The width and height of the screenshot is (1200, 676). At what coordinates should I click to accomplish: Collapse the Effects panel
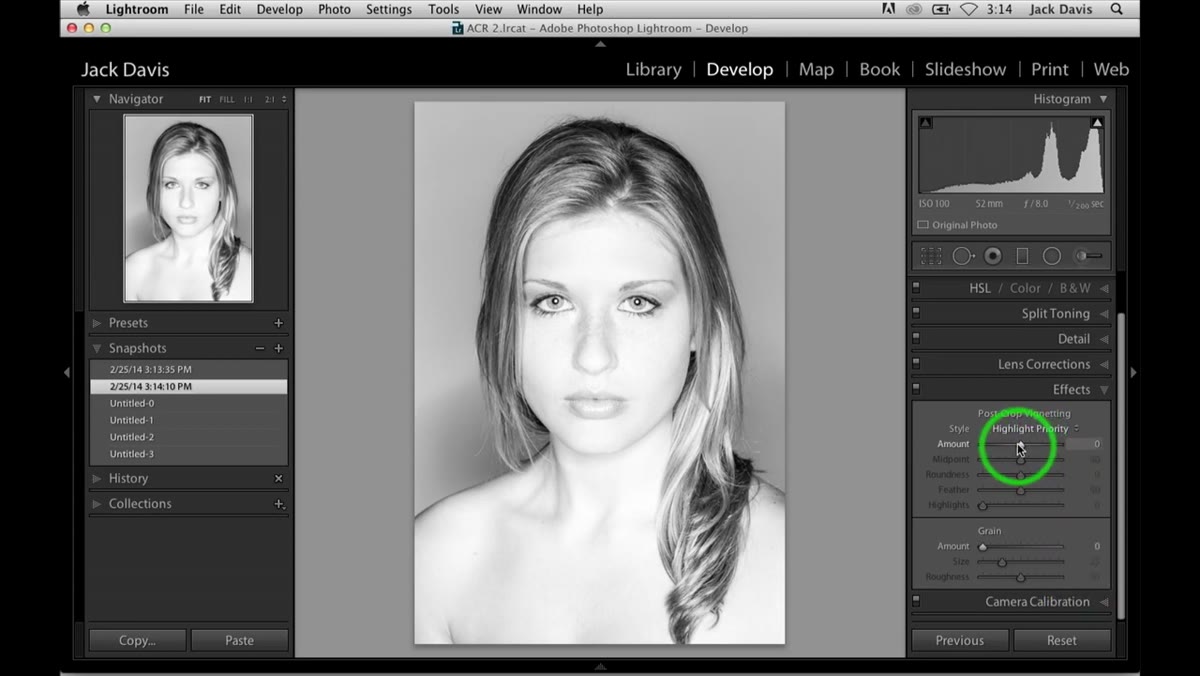point(1104,390)
